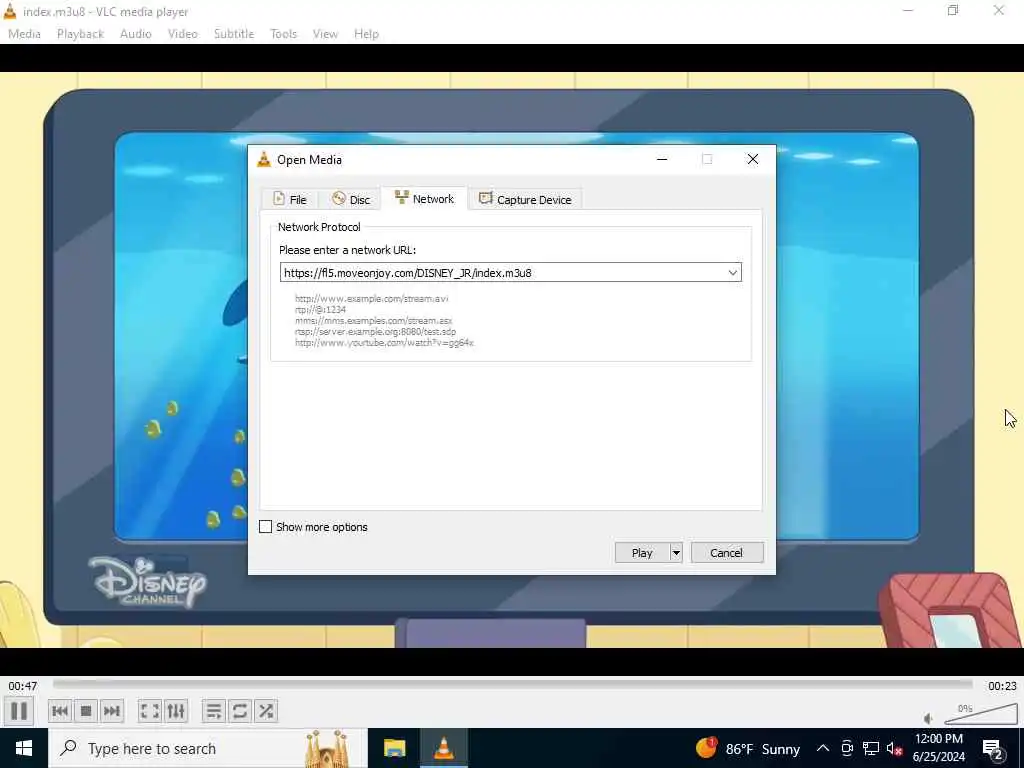1024x768 pixels.
Task: Toggle the playlist view
Action: [x=214, y=711]
